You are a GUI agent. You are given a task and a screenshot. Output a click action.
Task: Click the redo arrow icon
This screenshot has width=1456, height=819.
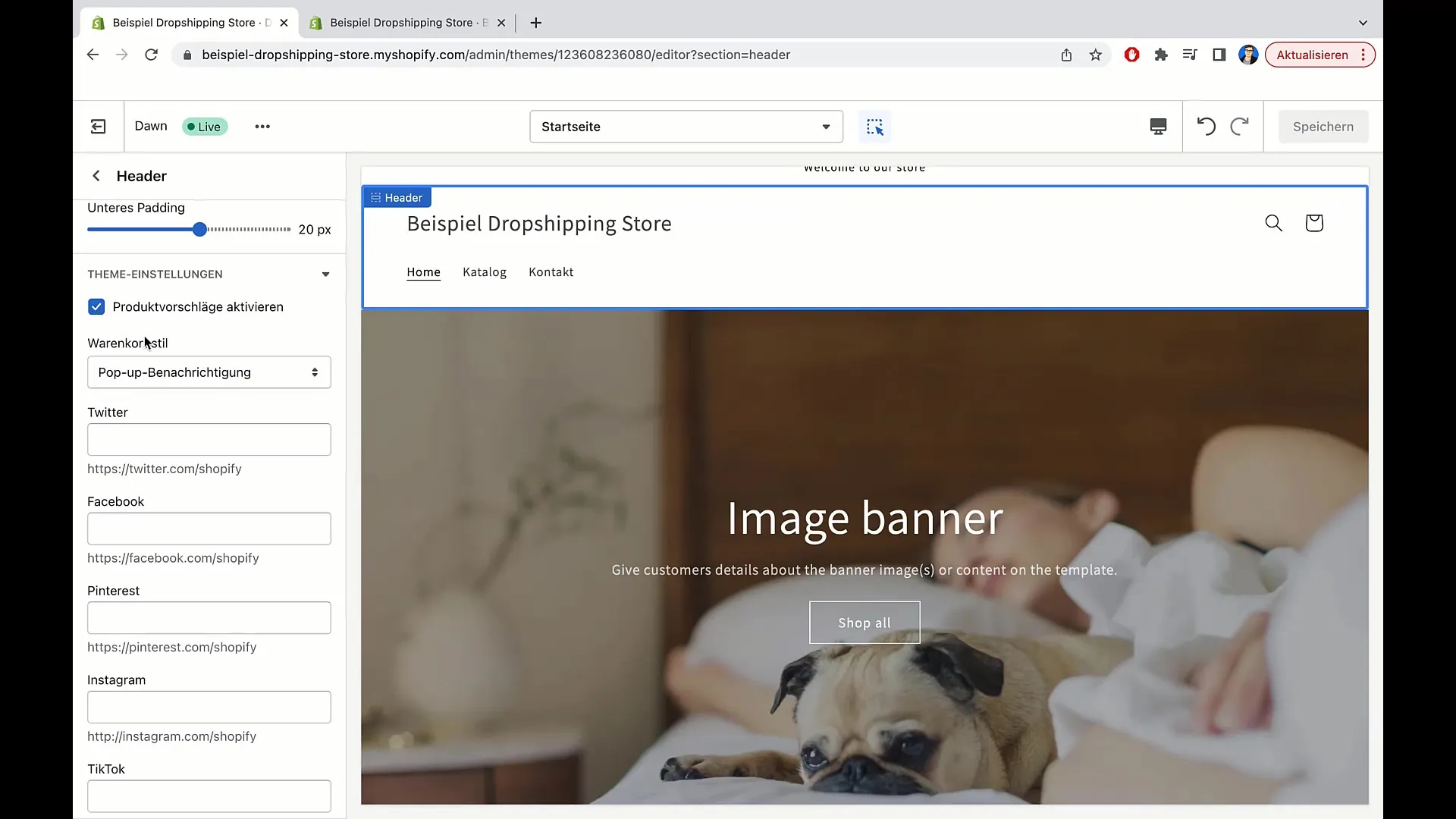tap(1239, 127)
